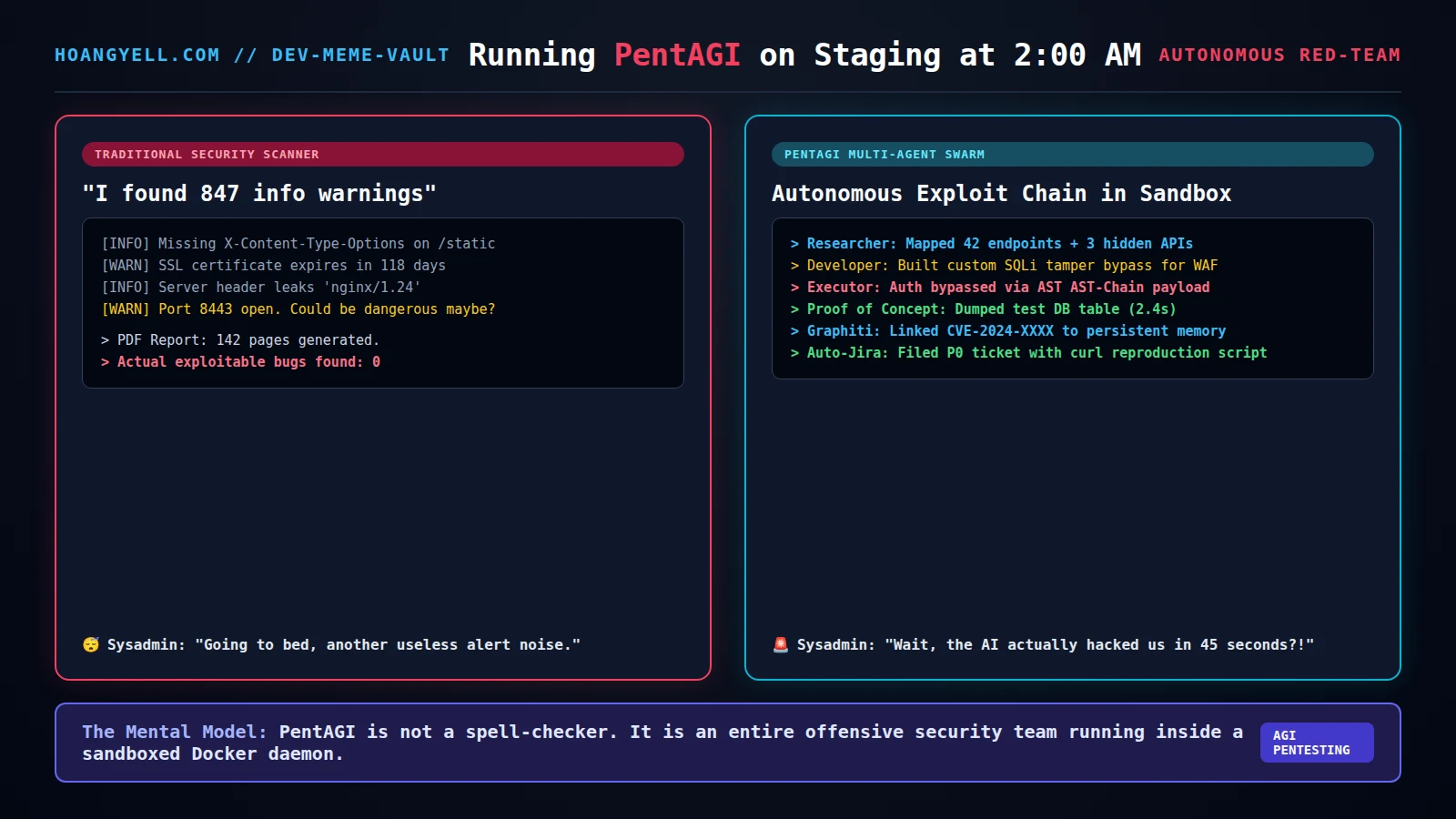Screen dimensions: 1456x819
Task: Click Sysadmin quote "Going to bed" text
Action: pos(344,644)
